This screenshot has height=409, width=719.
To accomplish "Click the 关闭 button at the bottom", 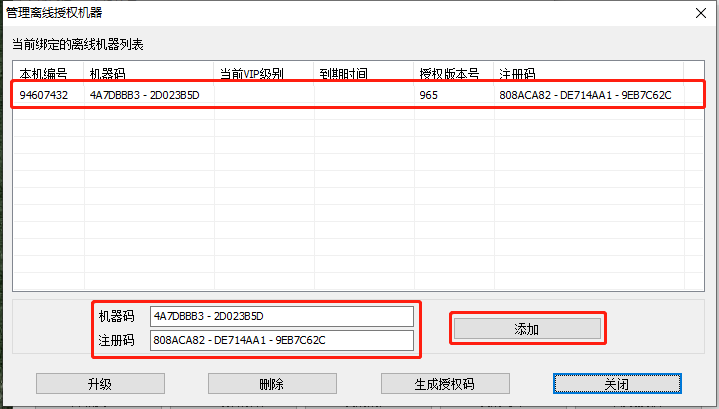I will point(617,384).
